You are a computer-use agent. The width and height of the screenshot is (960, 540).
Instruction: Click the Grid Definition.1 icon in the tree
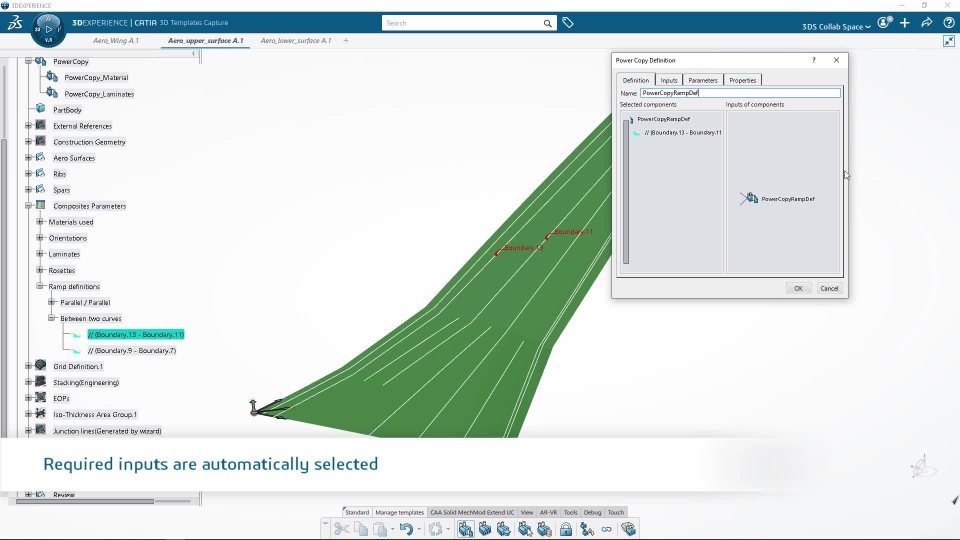click(40, 366)
